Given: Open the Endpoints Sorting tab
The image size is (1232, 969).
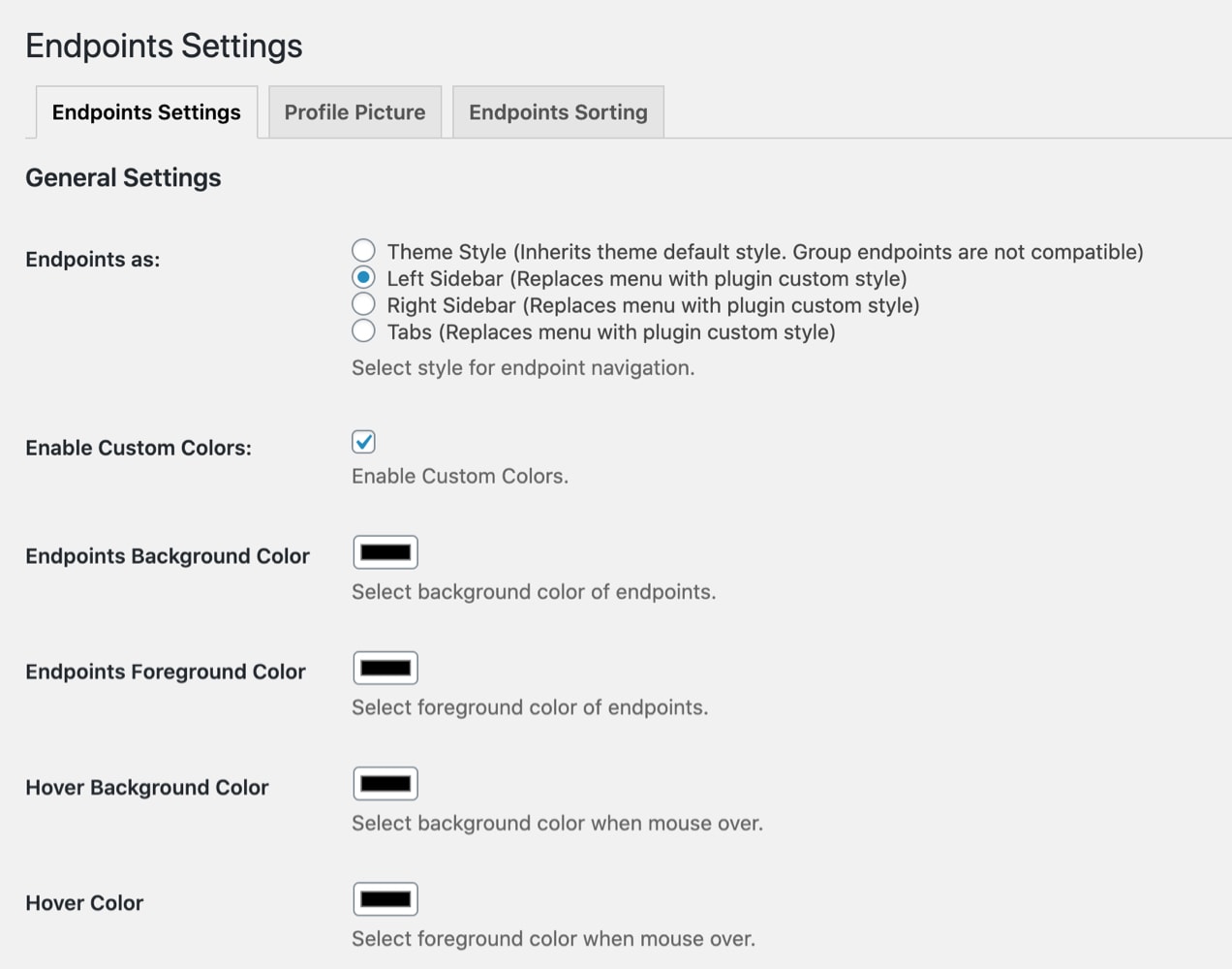Looking at the screenshot, I should 558,111.
